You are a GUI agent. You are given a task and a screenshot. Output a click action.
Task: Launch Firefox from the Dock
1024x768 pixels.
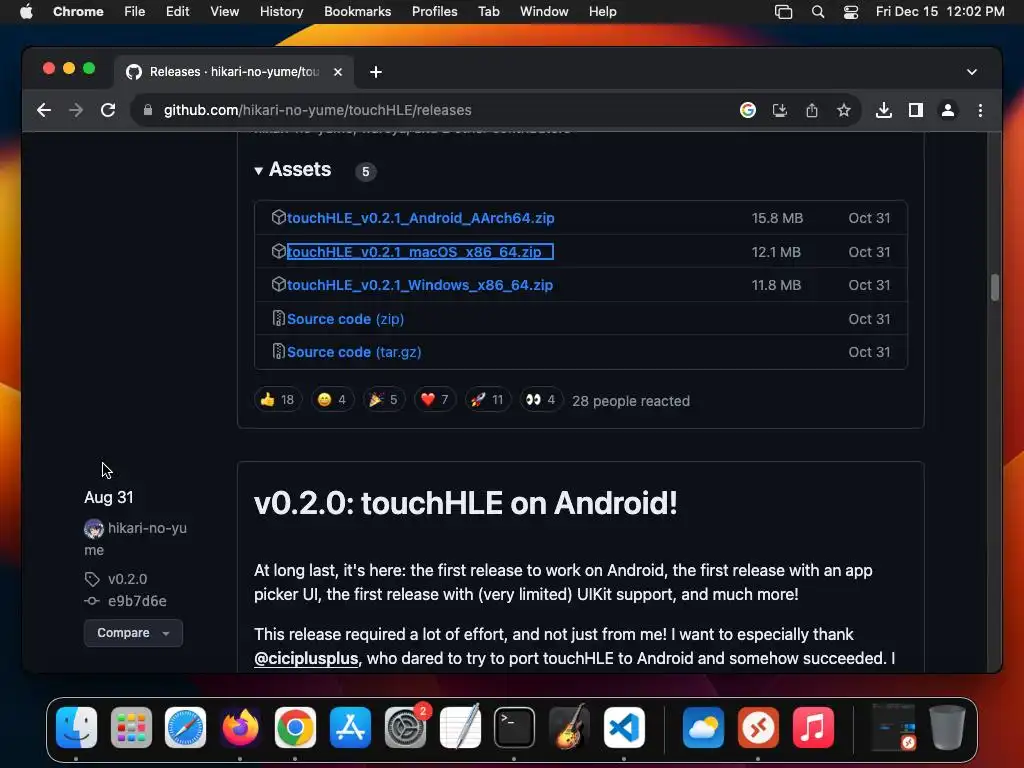[x=240, y=728]
